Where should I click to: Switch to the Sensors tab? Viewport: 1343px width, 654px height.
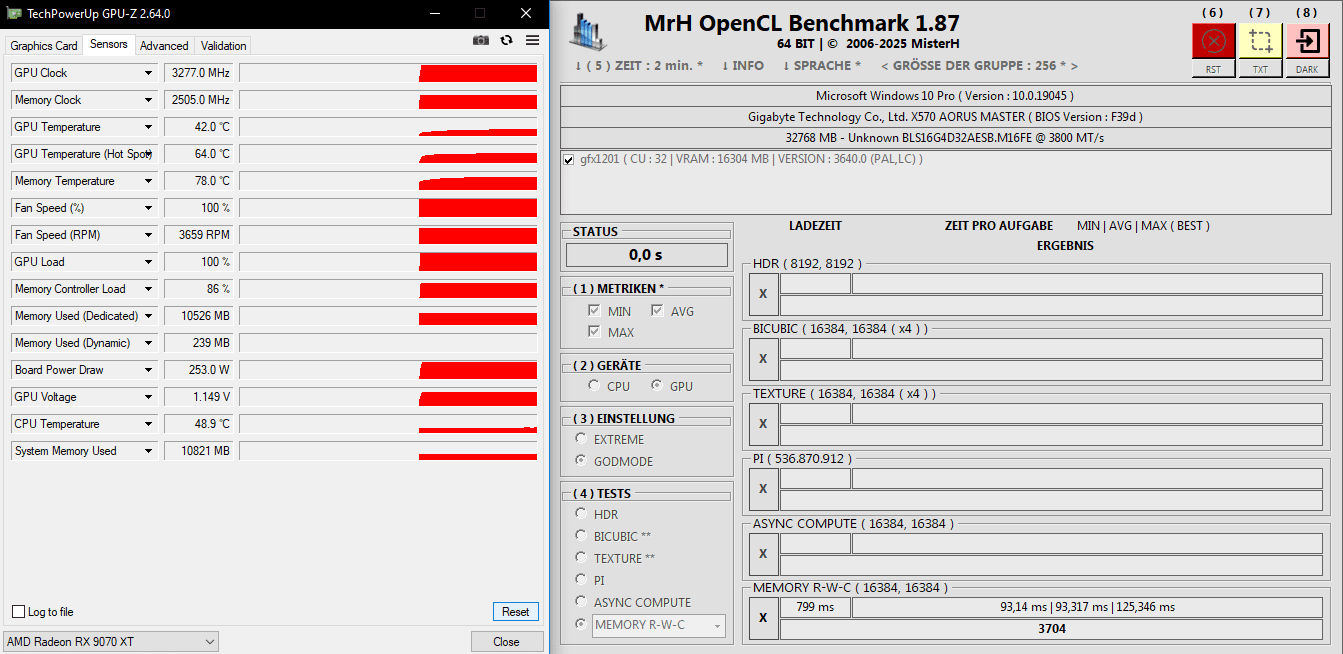point(109,44)
